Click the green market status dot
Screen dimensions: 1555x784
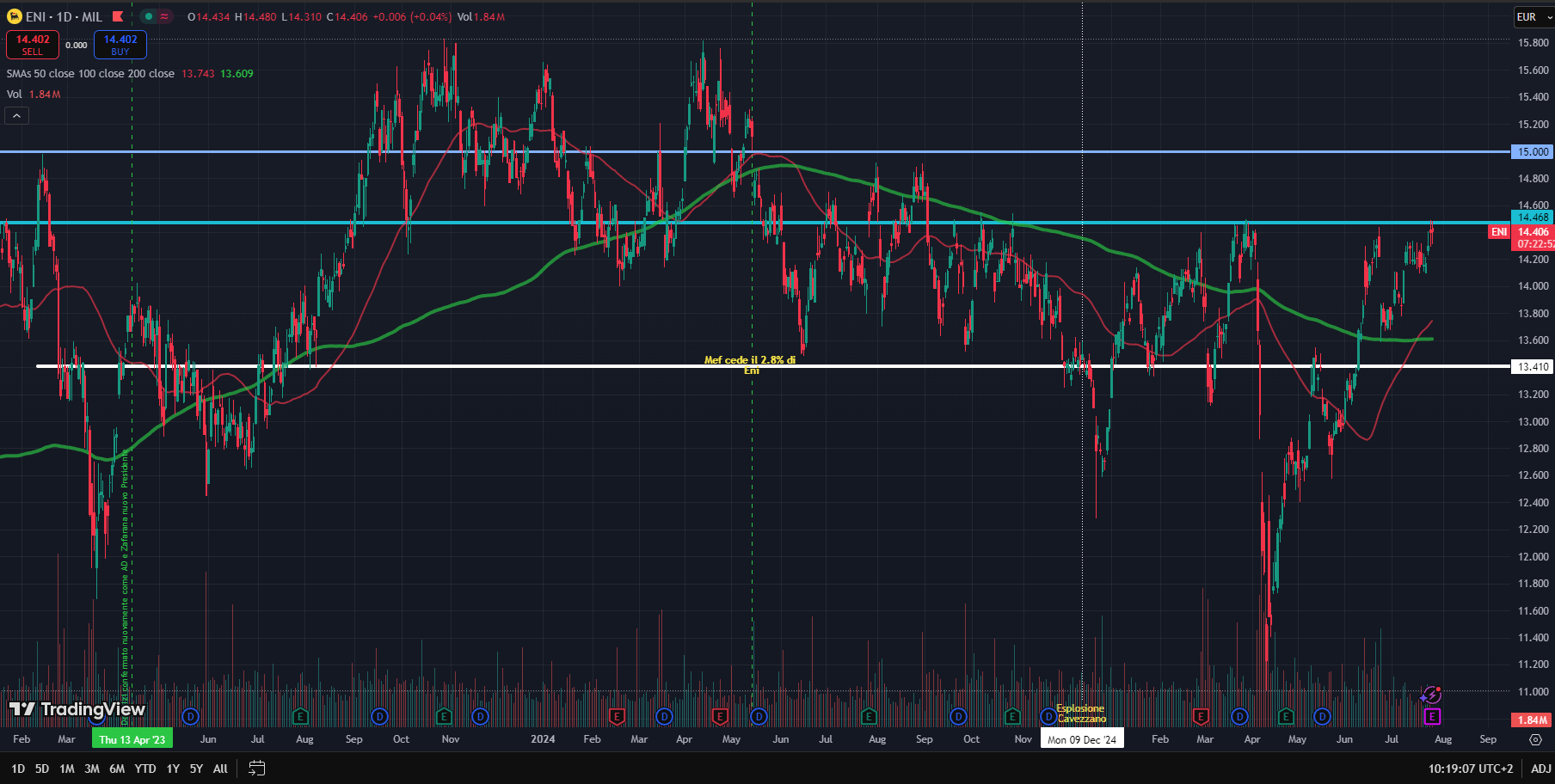[x=149, y=16]
